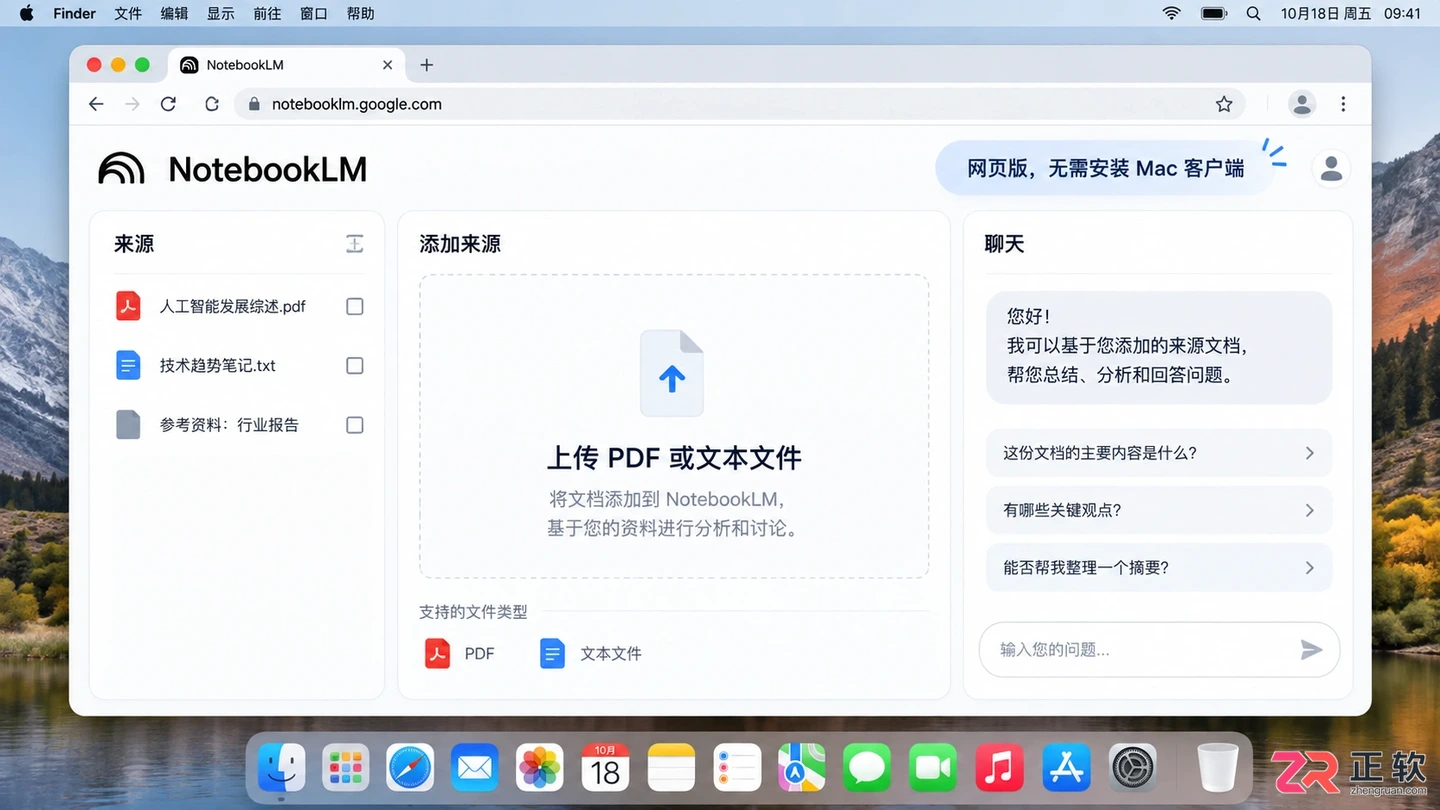Click the 上传 PDF 或文本文件 upload area
This screenshot has width=1440, height=810.
click(x=674, y=426)
